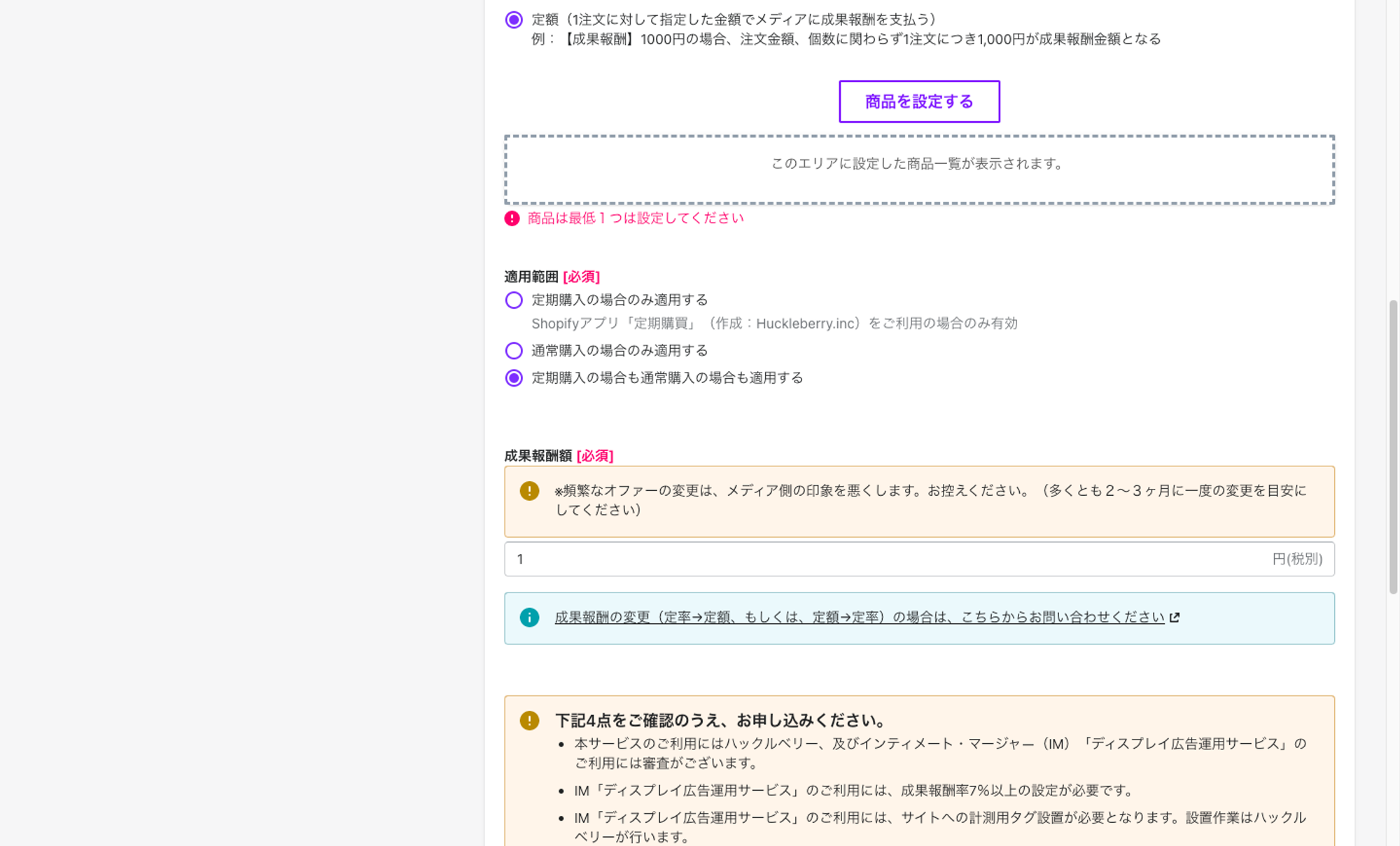
Task: Select 定額 fixed amount reward radio button
Action: point(514,20)
